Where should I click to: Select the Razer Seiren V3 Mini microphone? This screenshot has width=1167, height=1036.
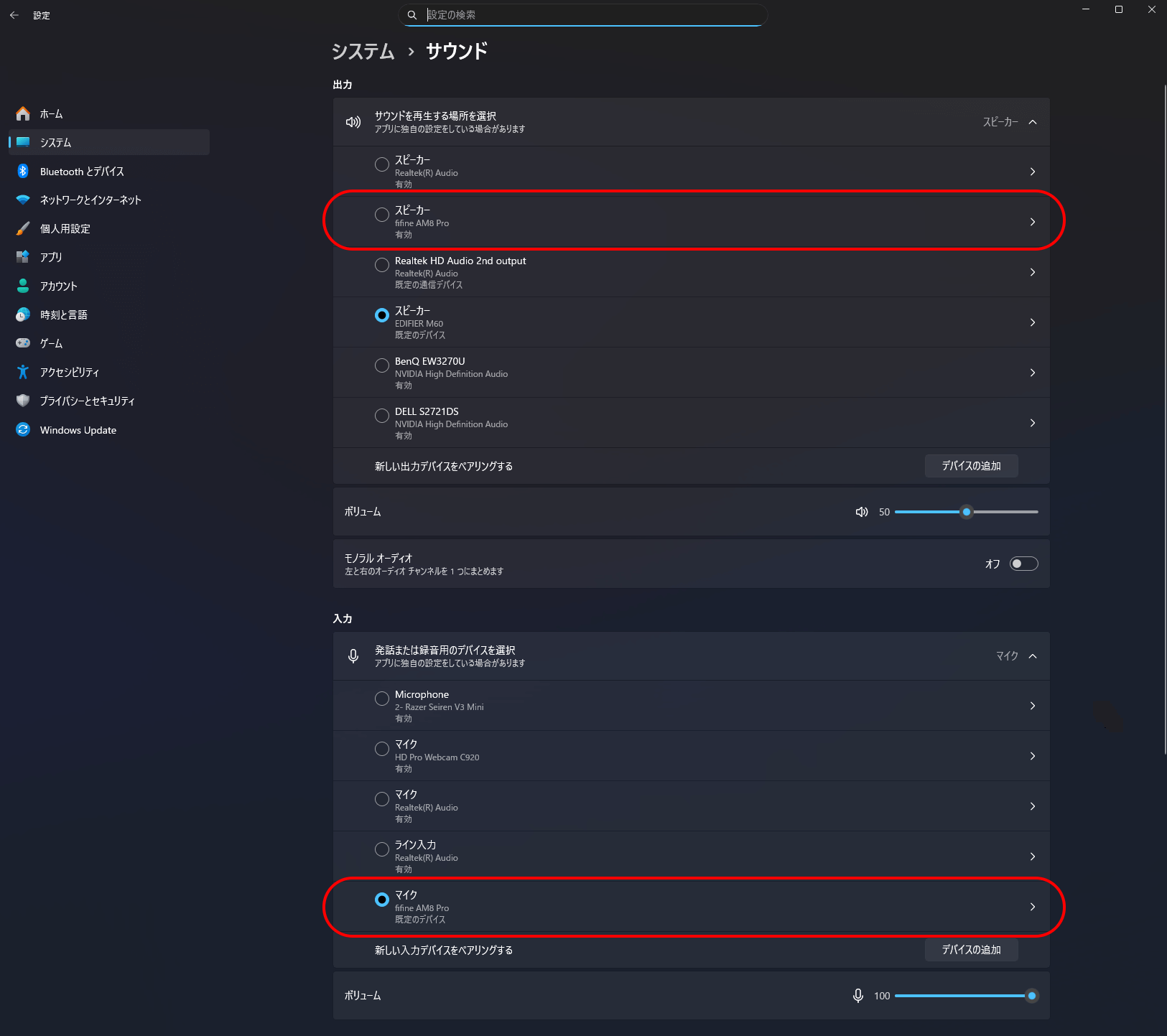coord(382,699)
